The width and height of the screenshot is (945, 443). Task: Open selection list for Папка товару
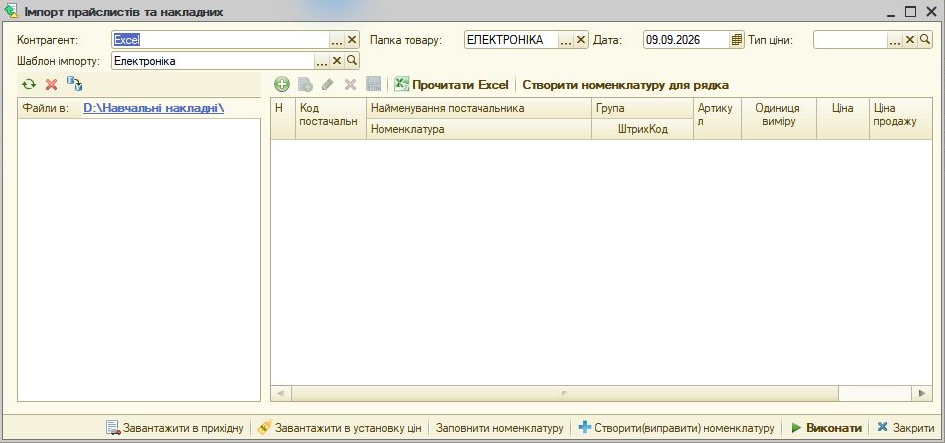[x=566, y=40]
